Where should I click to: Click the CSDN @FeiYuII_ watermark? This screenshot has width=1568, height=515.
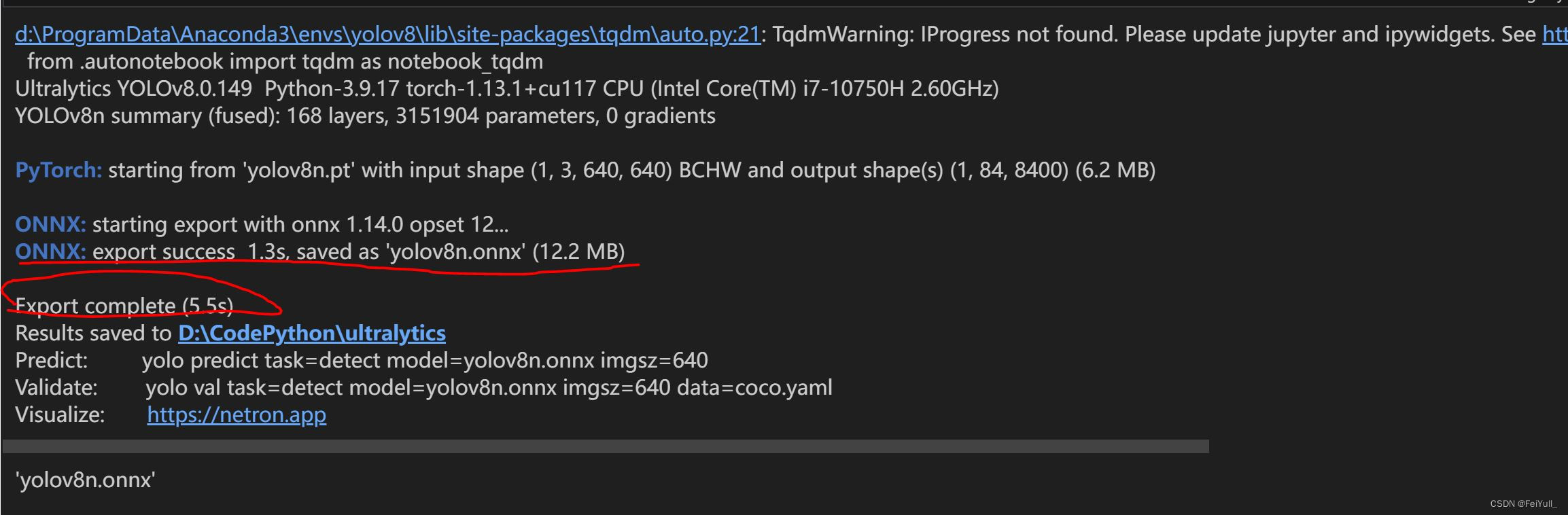(1523, 503)
